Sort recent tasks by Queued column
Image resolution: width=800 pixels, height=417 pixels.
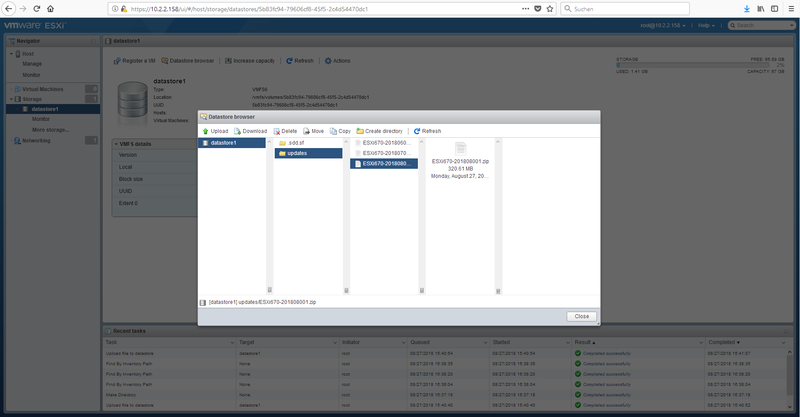(x=420, y=342)
